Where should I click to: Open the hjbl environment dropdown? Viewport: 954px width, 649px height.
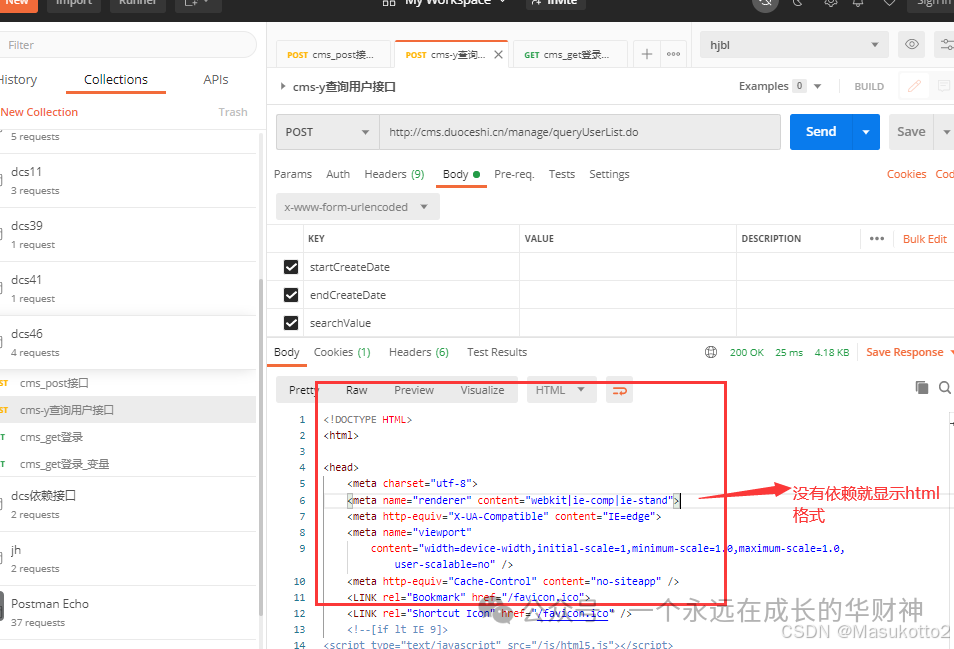[x=795, y=45]
